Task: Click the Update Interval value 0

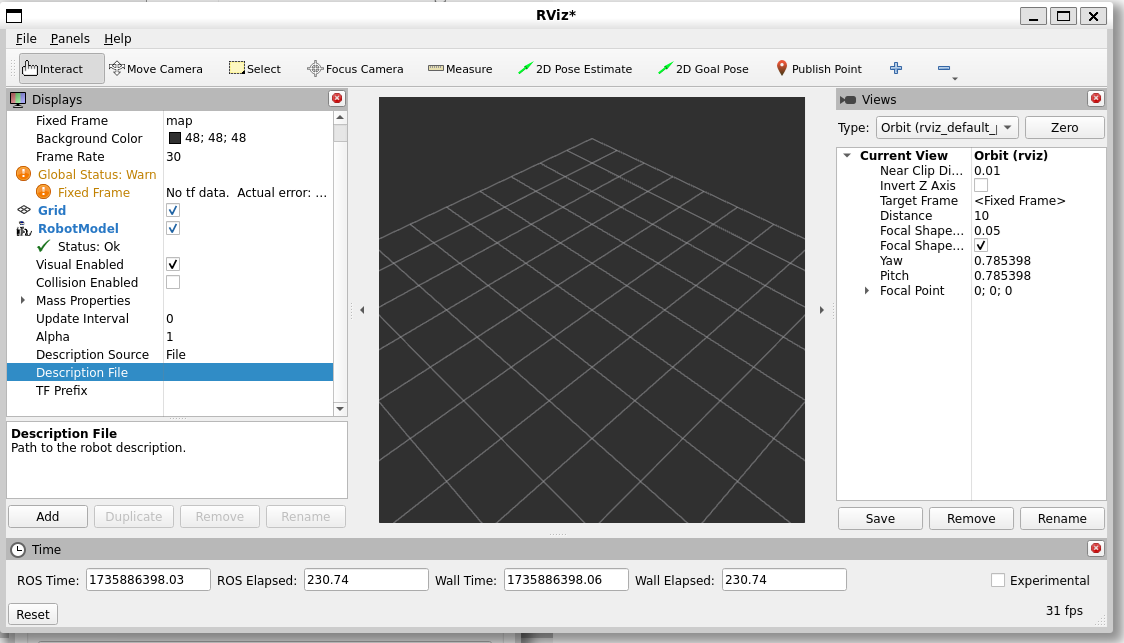Action: (x=170, y=318)
